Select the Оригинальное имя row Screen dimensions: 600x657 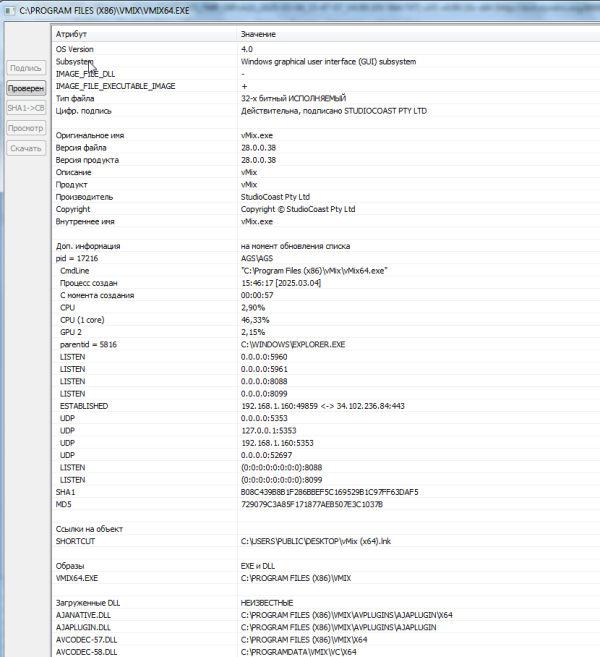pos(326,135)
